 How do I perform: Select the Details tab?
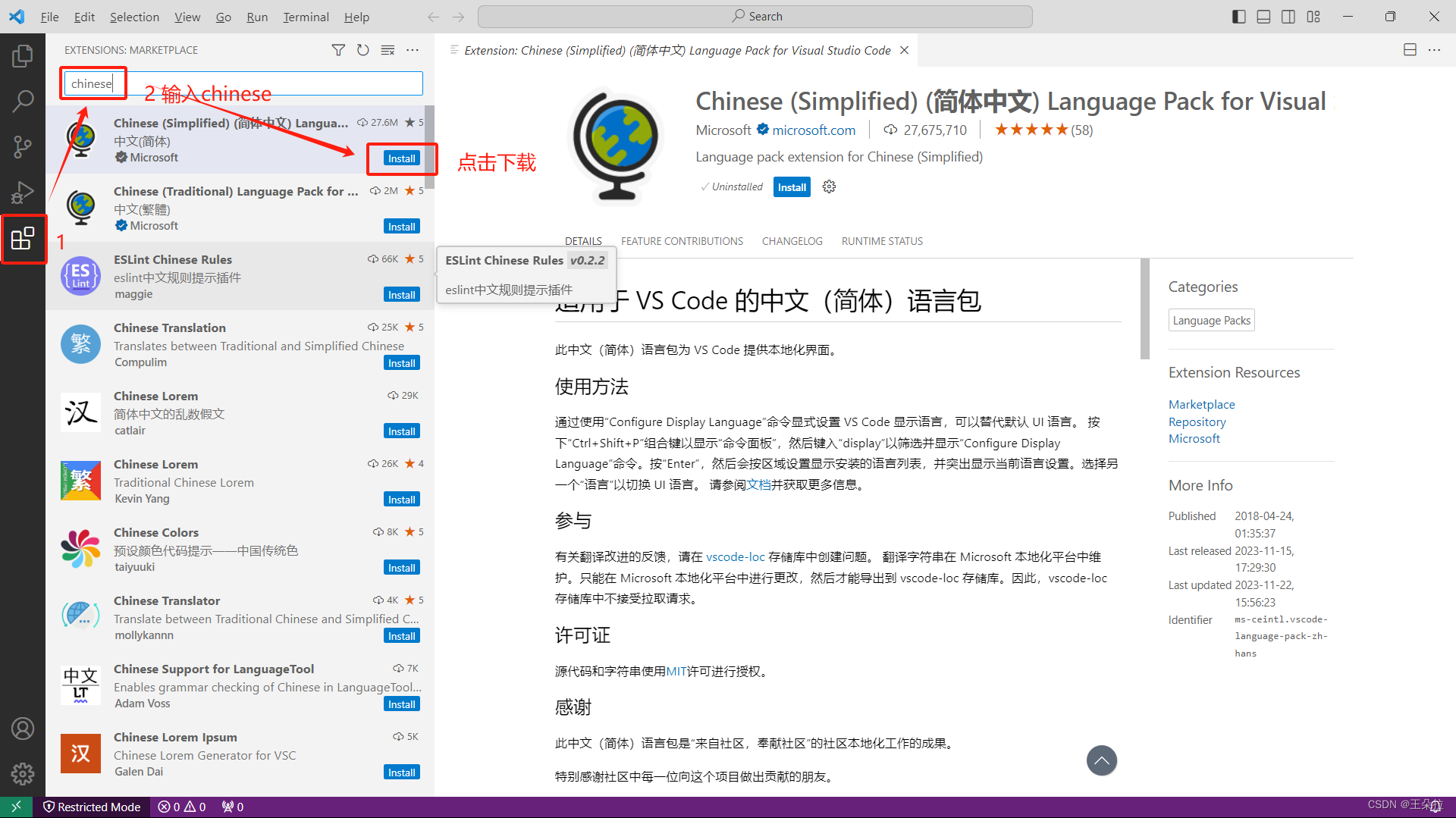583,241
